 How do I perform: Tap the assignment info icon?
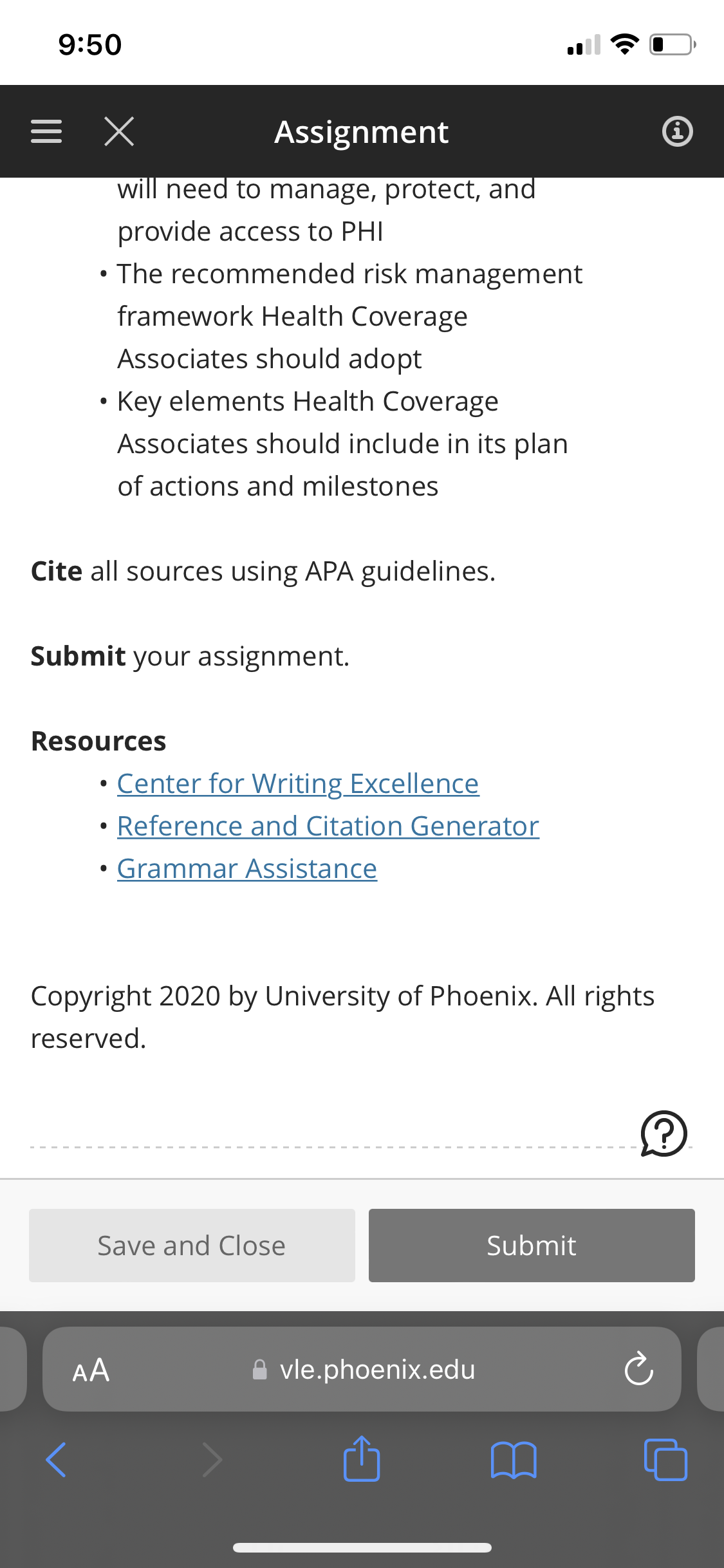click(677, 131)
